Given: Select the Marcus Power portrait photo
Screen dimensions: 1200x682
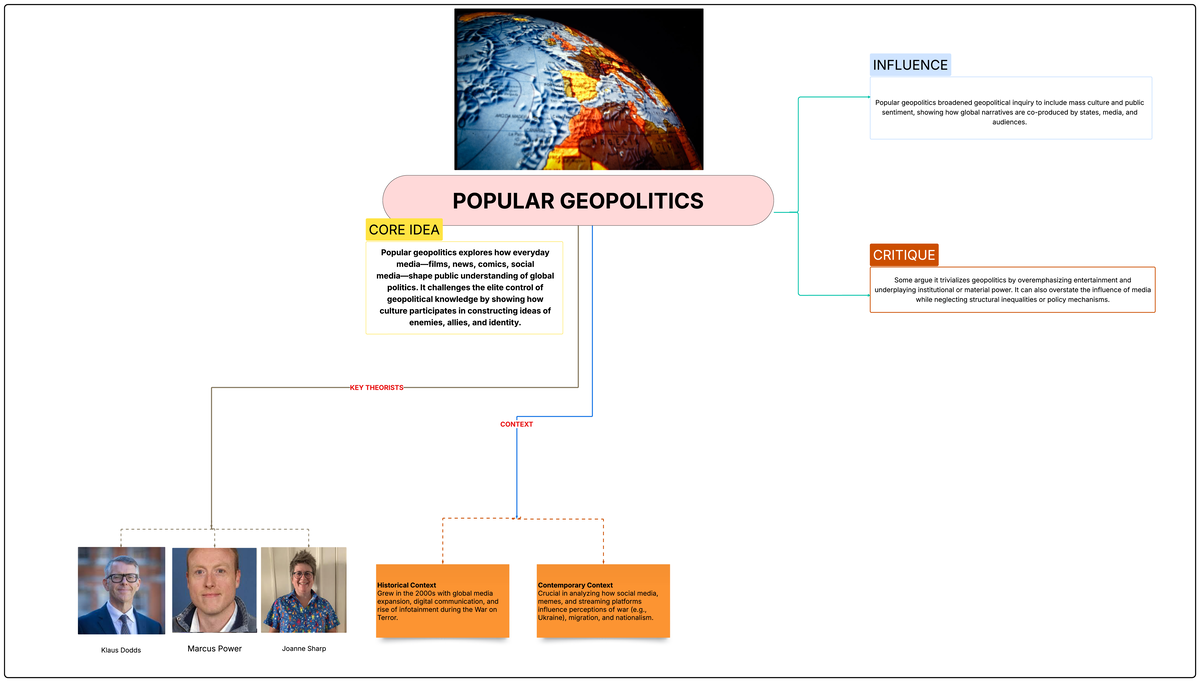Looking at the screenshot, I should click(x=214, y=590).
